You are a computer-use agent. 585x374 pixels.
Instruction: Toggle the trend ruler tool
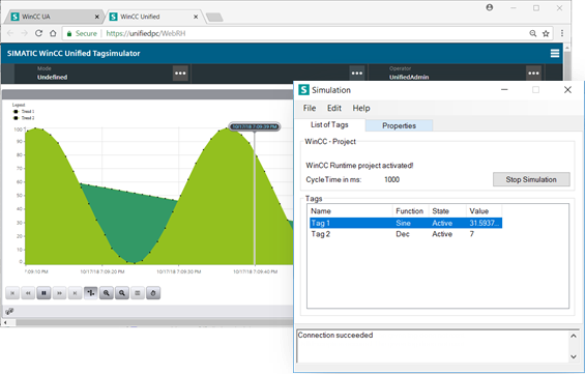[91, 293]
